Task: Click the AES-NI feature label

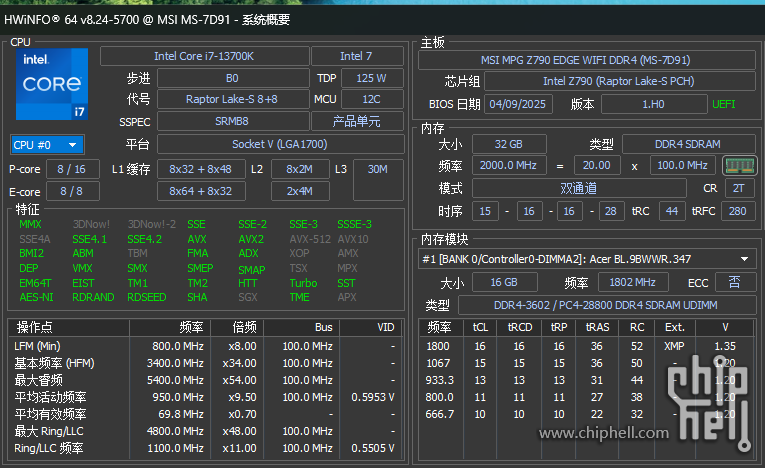Action: (x=37, y=297)
